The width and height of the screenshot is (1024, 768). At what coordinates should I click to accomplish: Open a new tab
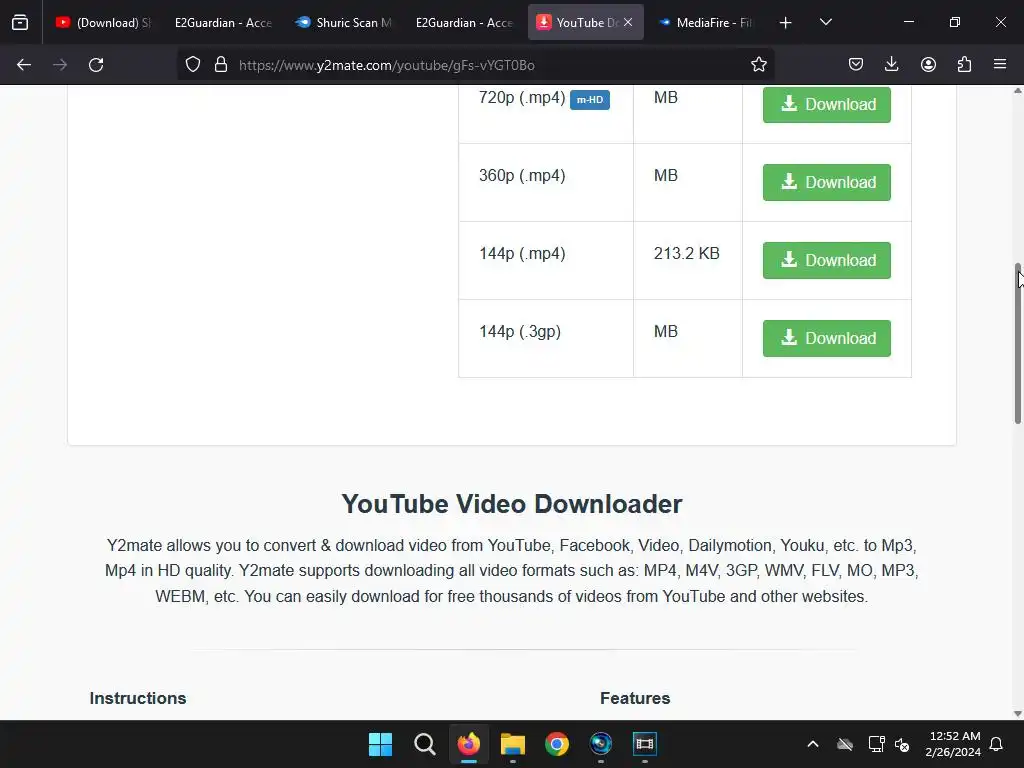pos(786,23)
